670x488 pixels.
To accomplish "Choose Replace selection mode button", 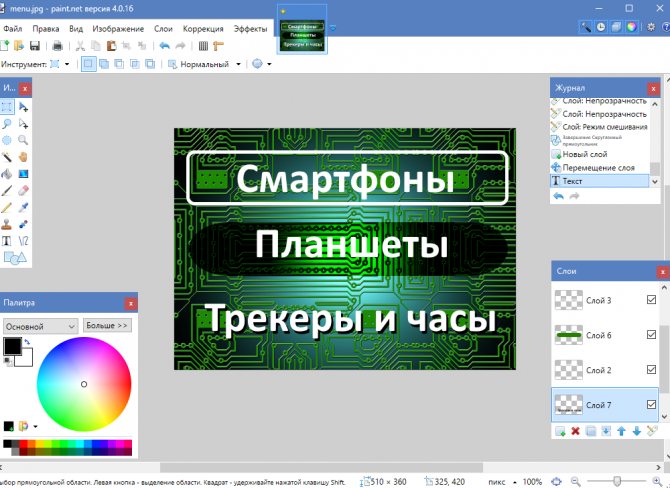I will (88, 64).
